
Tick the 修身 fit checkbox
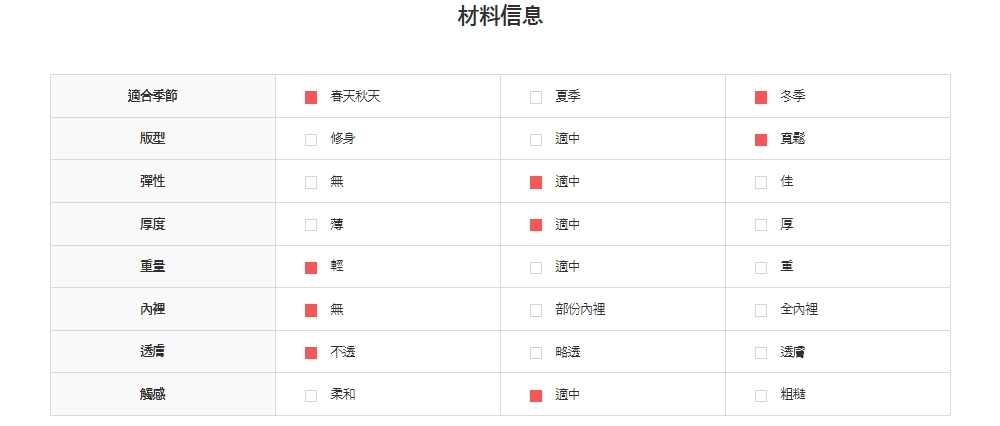click(x=311, y=139)
